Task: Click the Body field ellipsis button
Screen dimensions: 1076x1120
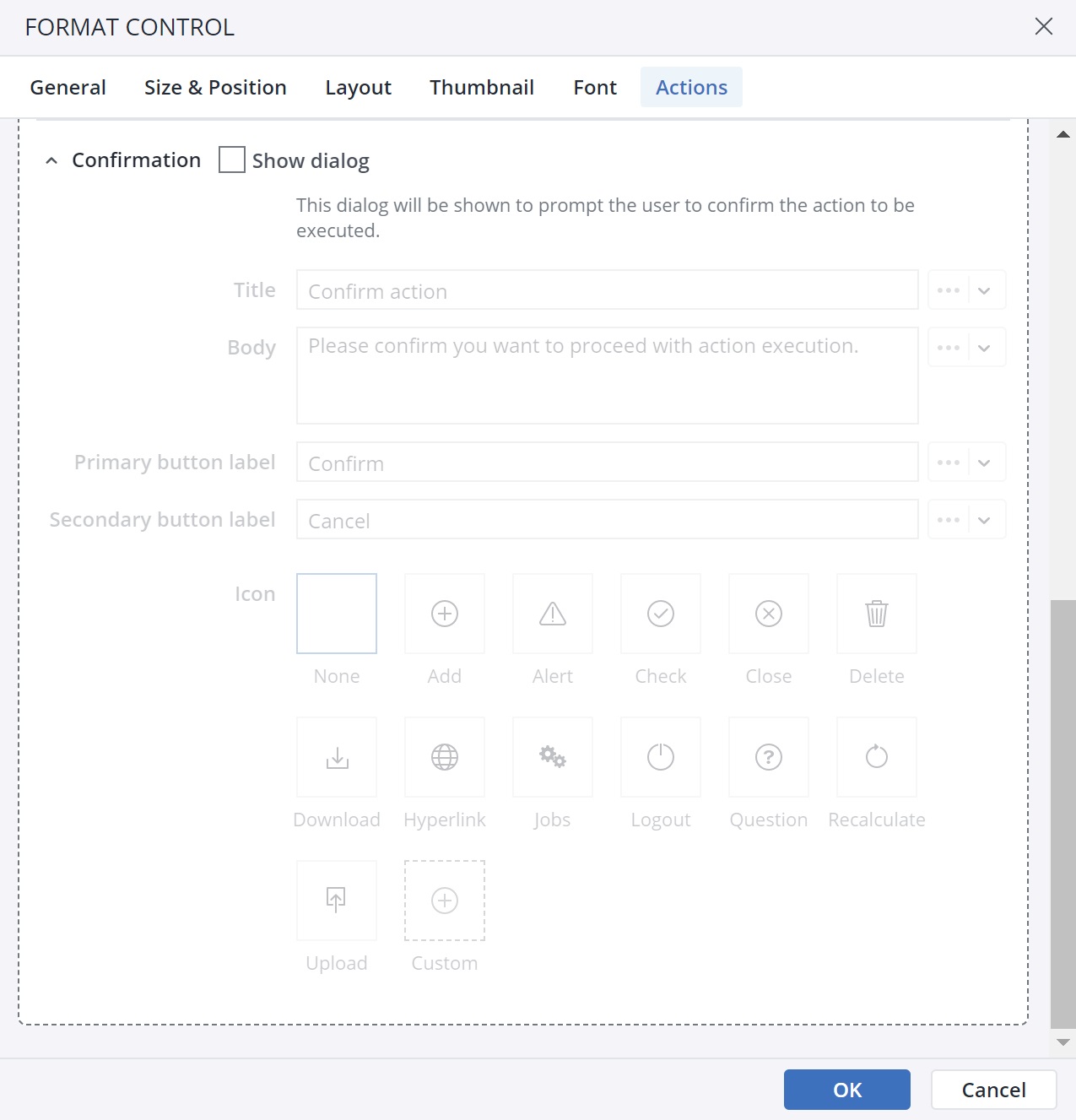Action: point(949,348)
